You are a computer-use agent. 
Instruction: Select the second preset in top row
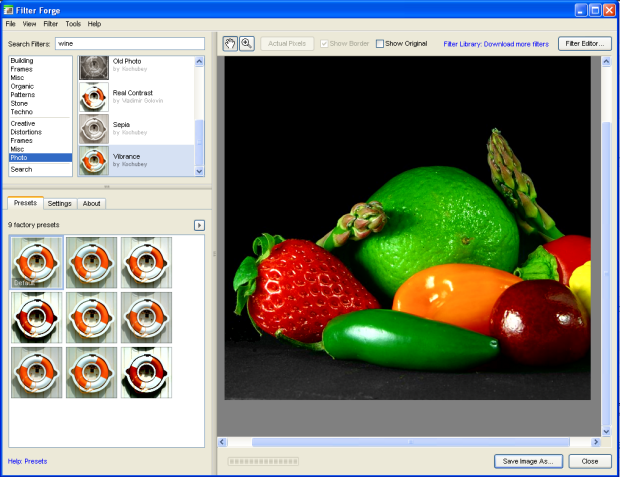[91, 263]
